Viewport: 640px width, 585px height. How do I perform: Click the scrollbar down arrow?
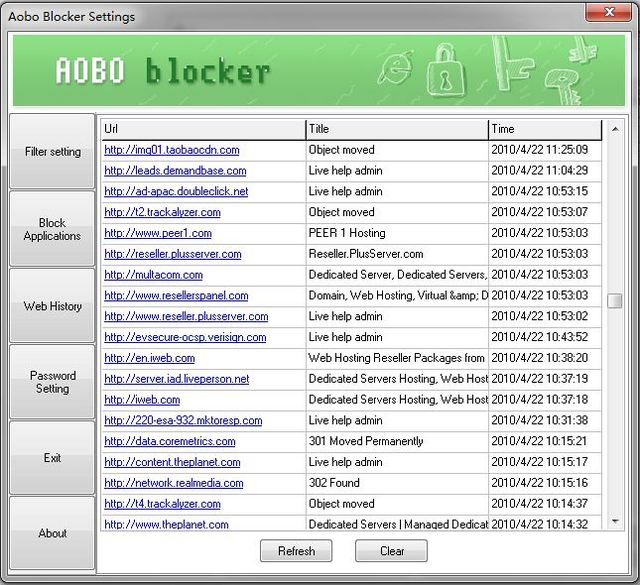(x=615, y=521)
